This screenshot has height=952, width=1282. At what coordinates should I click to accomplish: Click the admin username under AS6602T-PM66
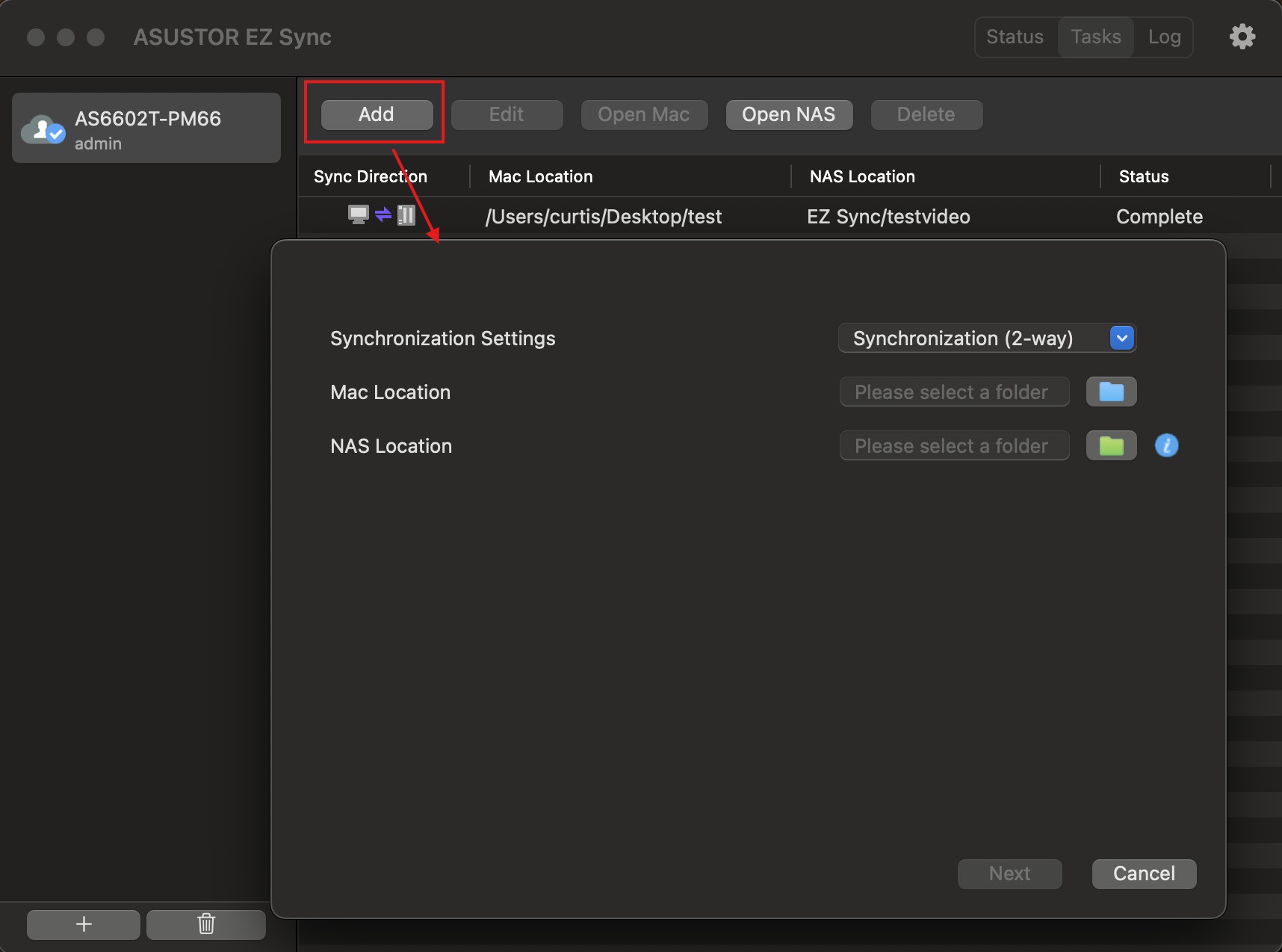pos(98,143)
